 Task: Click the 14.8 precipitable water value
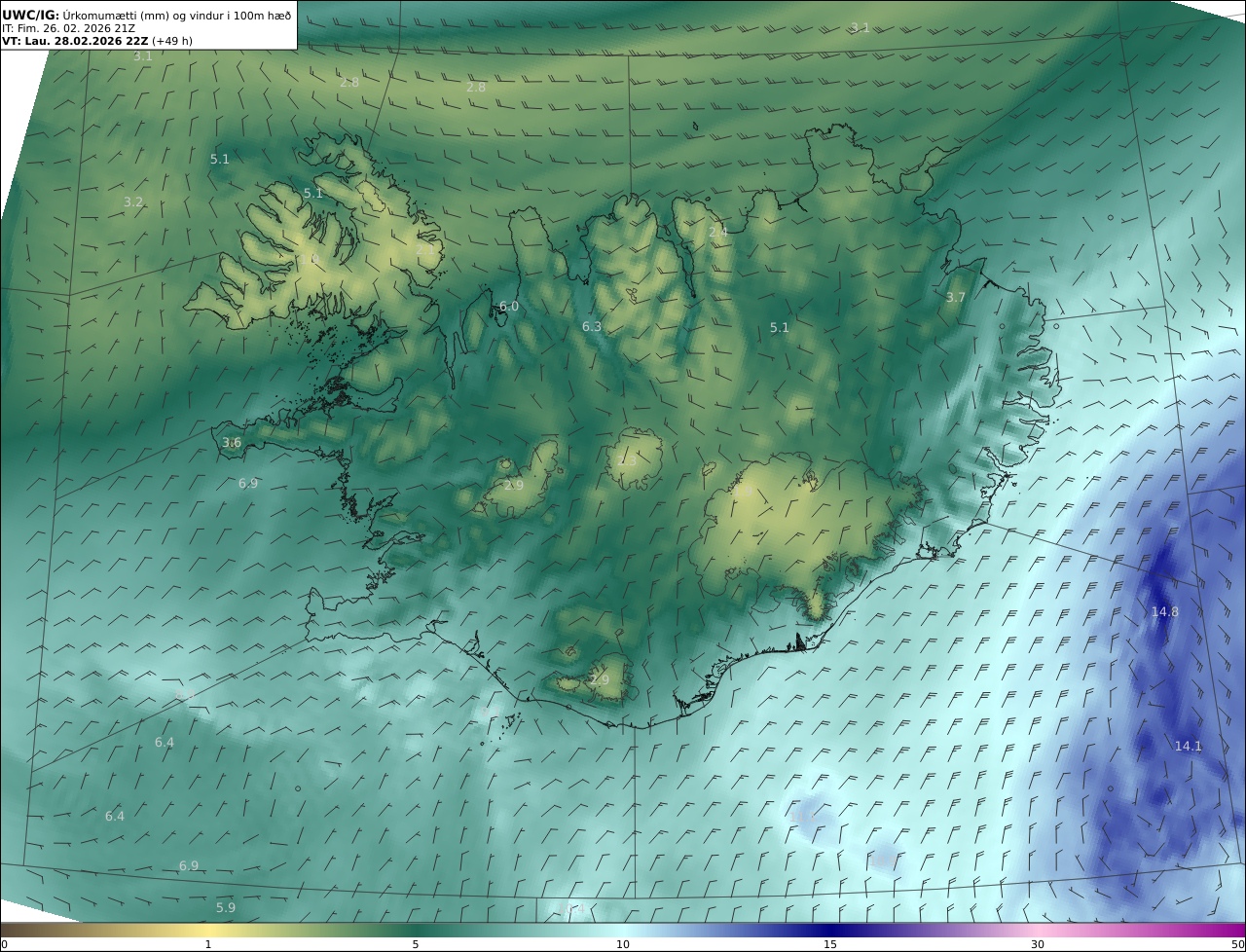(1164, 612)
